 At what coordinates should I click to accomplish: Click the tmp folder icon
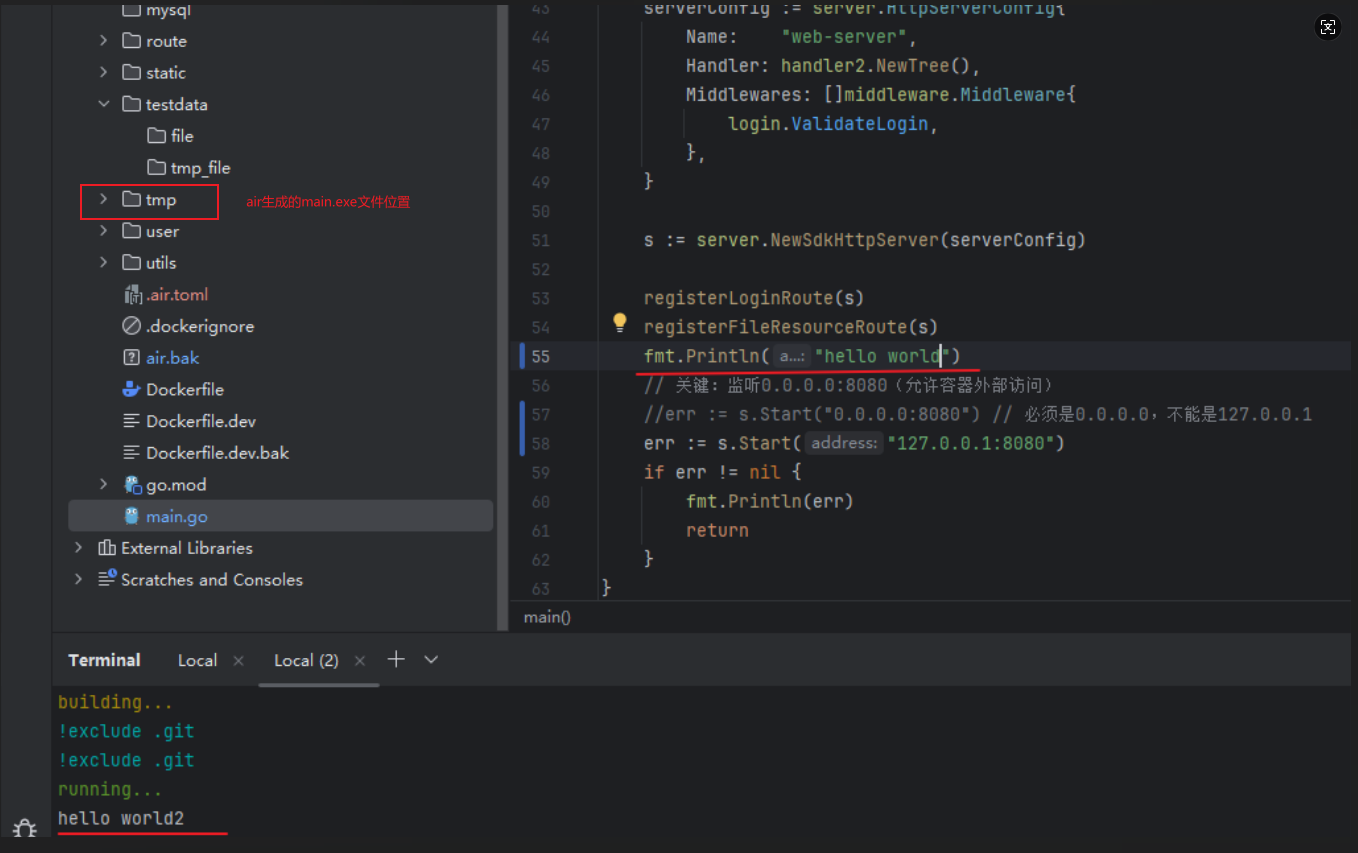pyautogui.click(x=131, y=199)
